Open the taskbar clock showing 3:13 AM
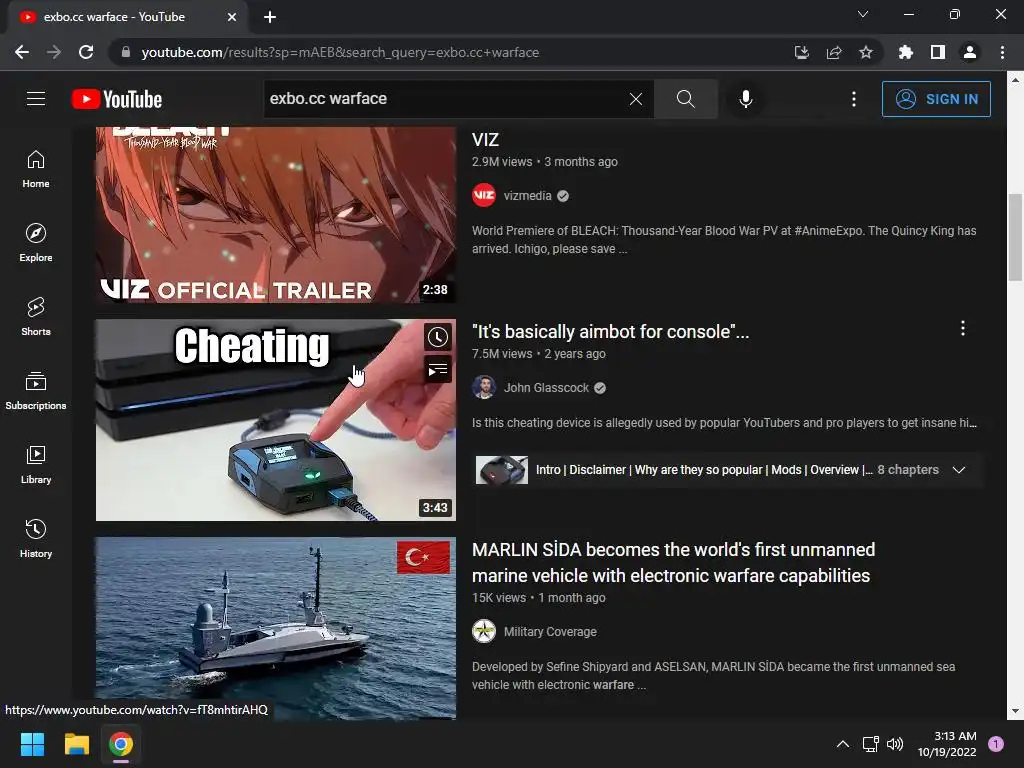The height and width of the screenshot is (768, 1024). click(947, 744)
